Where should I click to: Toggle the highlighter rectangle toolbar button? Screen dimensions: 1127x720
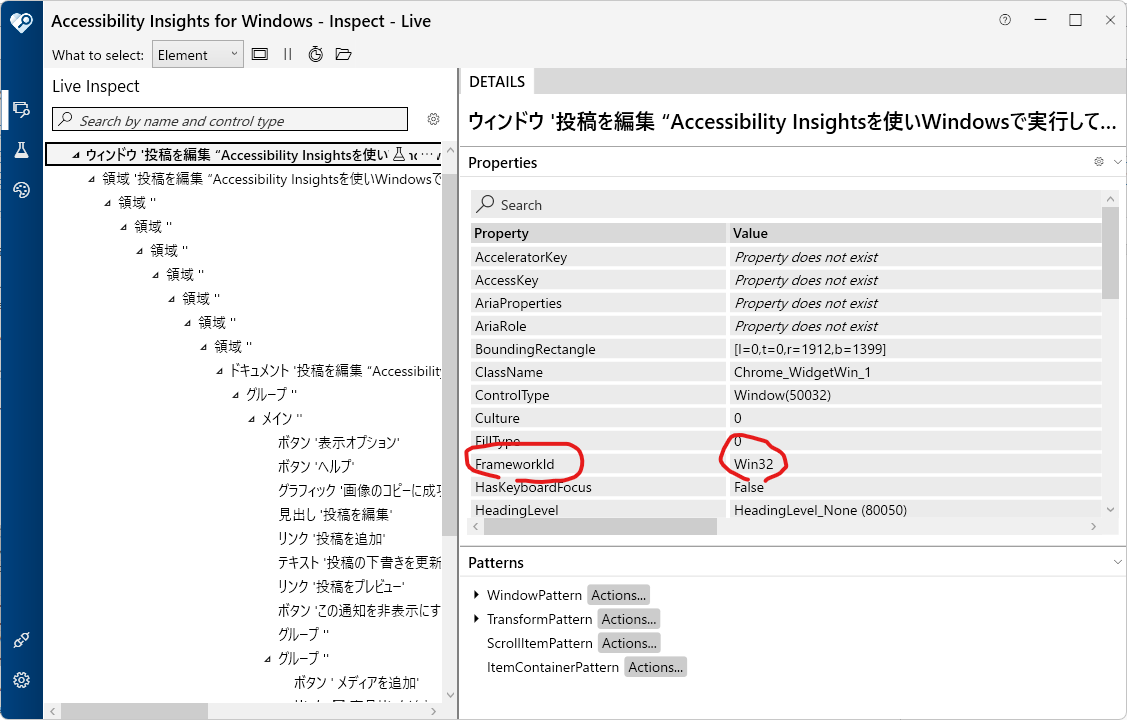260,55
